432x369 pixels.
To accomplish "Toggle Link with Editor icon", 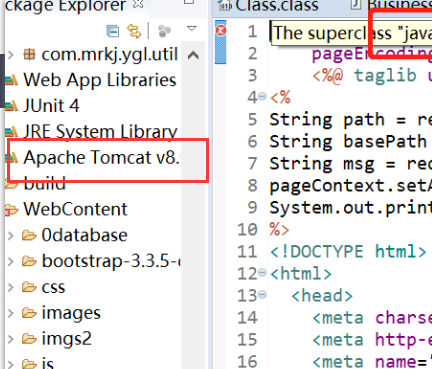I will (x=134, y=31).
